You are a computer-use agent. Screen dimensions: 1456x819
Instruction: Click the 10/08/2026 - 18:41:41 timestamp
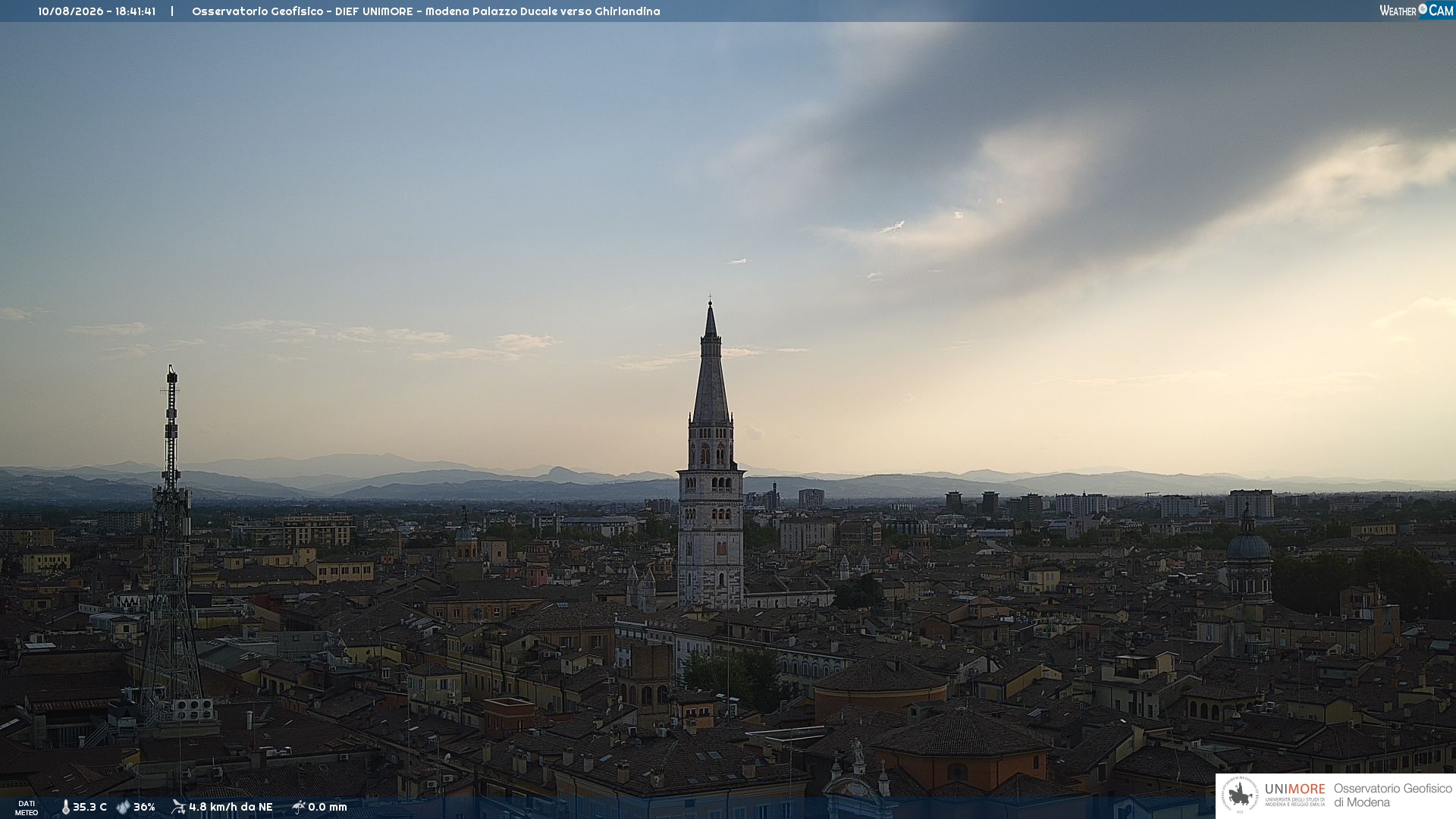pyautogui.click(x=97, y=11)
